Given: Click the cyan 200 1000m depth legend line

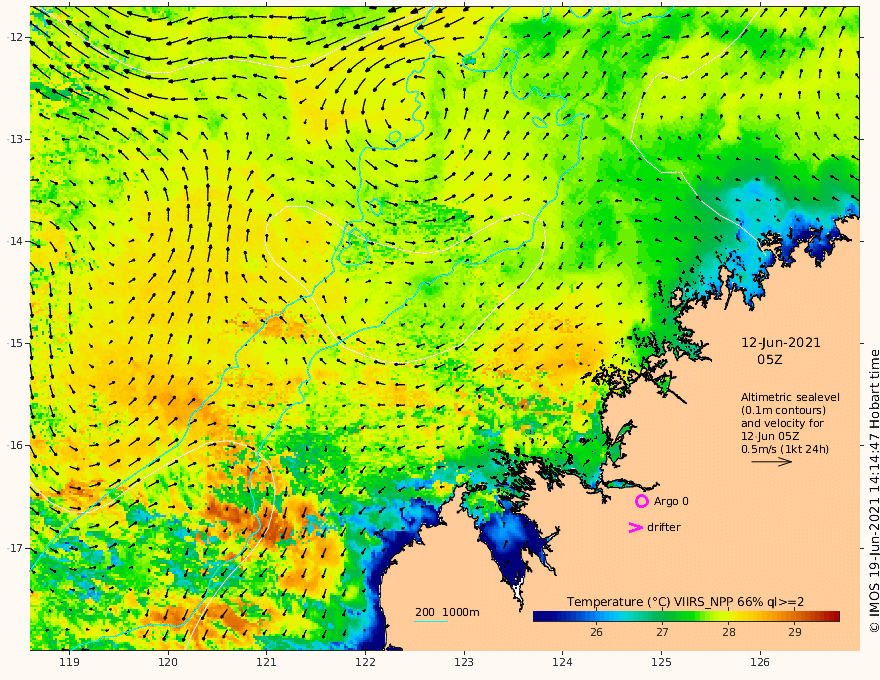Looking at the screenshot, I should (431, 621).
